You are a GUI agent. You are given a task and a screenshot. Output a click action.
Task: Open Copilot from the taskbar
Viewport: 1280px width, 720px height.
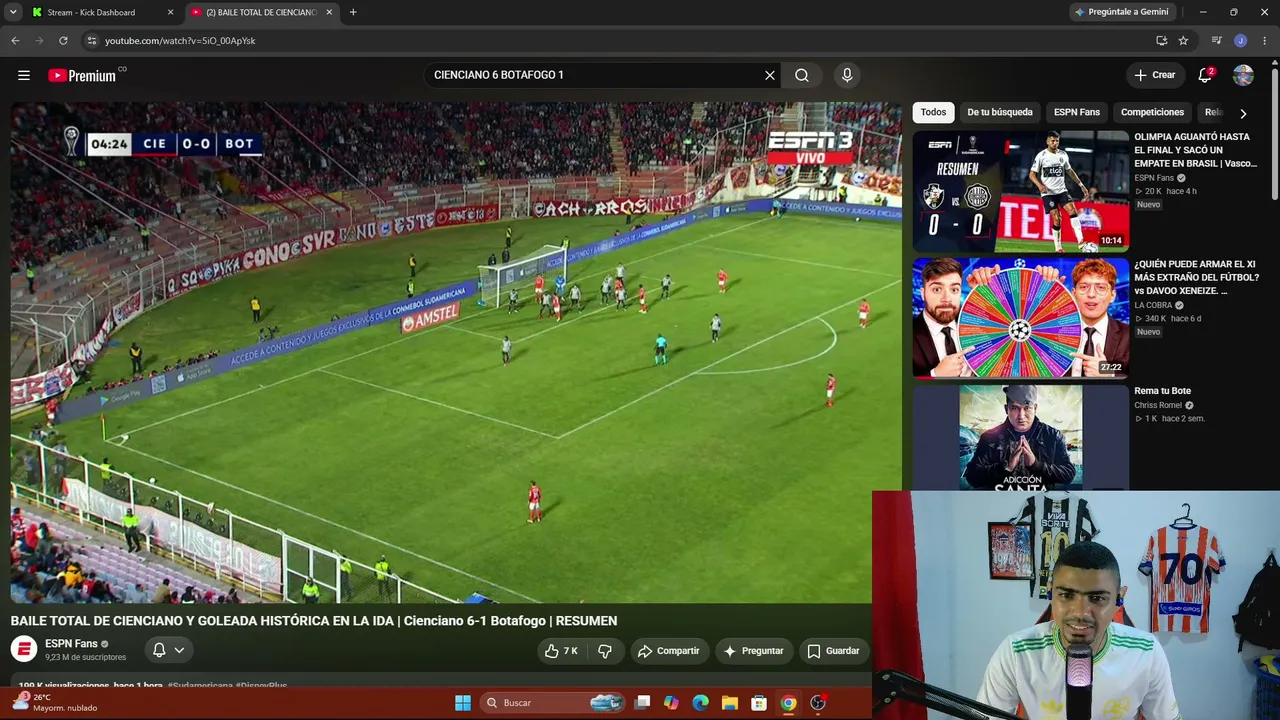(x=671, y=703)
